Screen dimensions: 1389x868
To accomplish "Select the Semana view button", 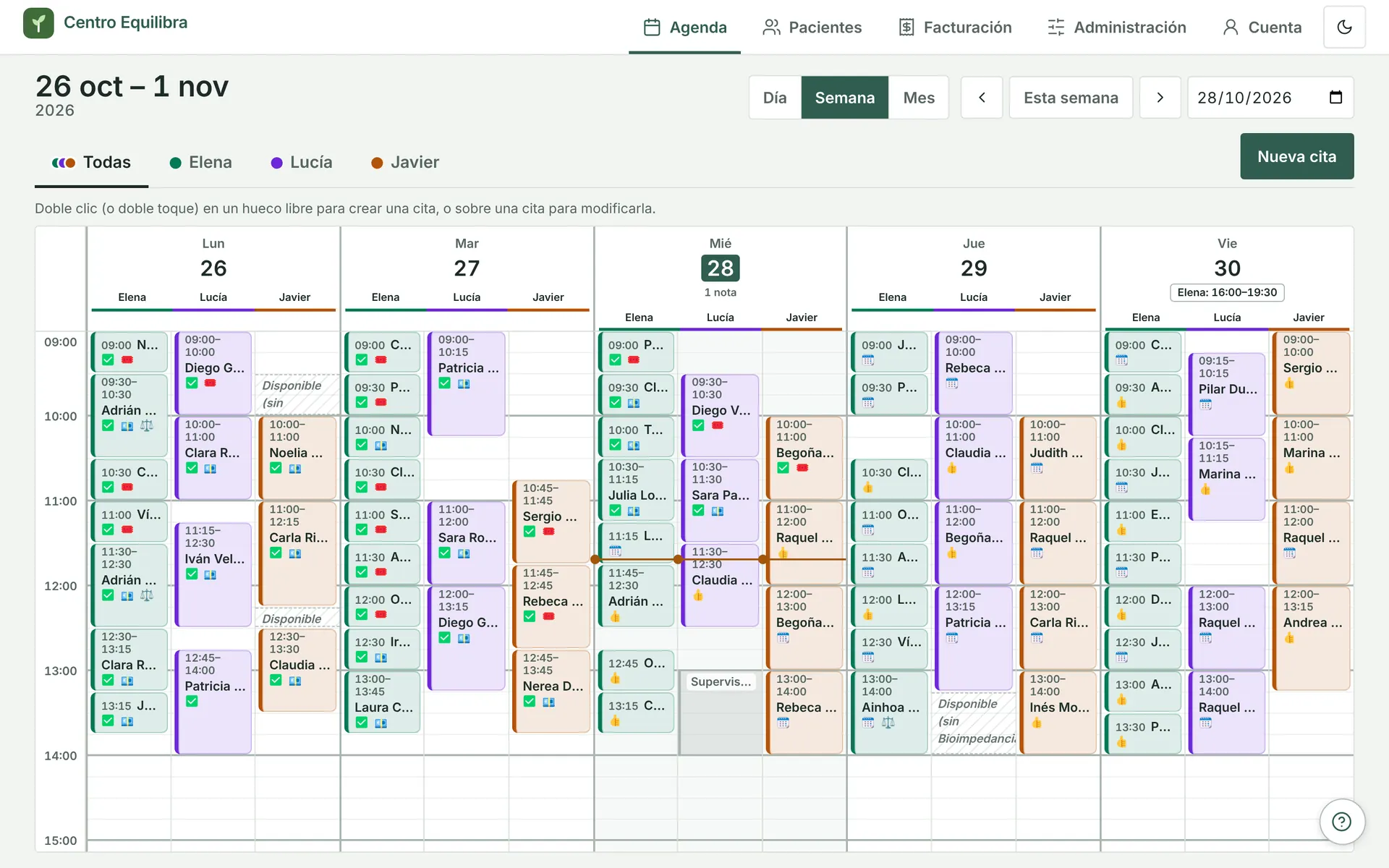I will click(845, 98).
